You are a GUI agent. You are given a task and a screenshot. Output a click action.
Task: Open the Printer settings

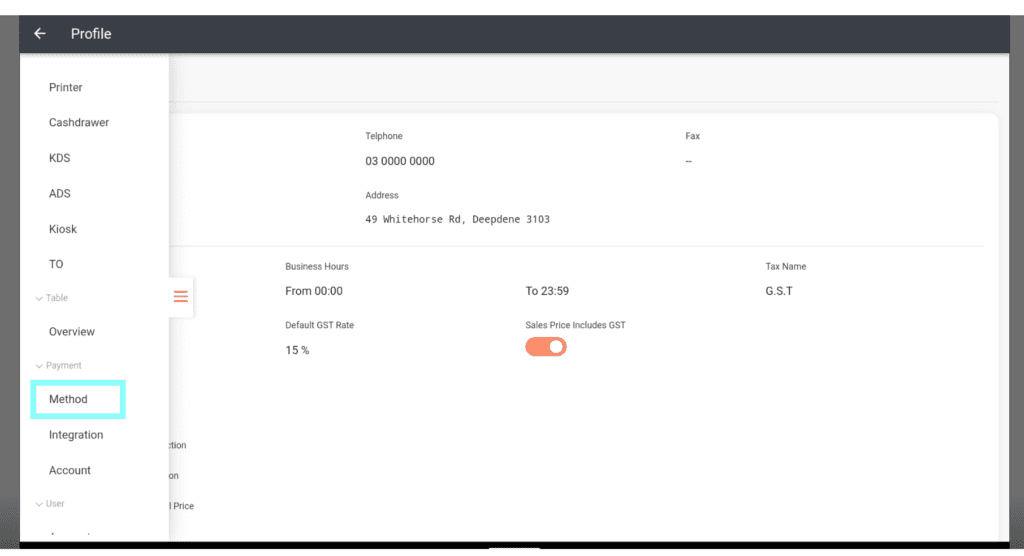click(66, 88)
